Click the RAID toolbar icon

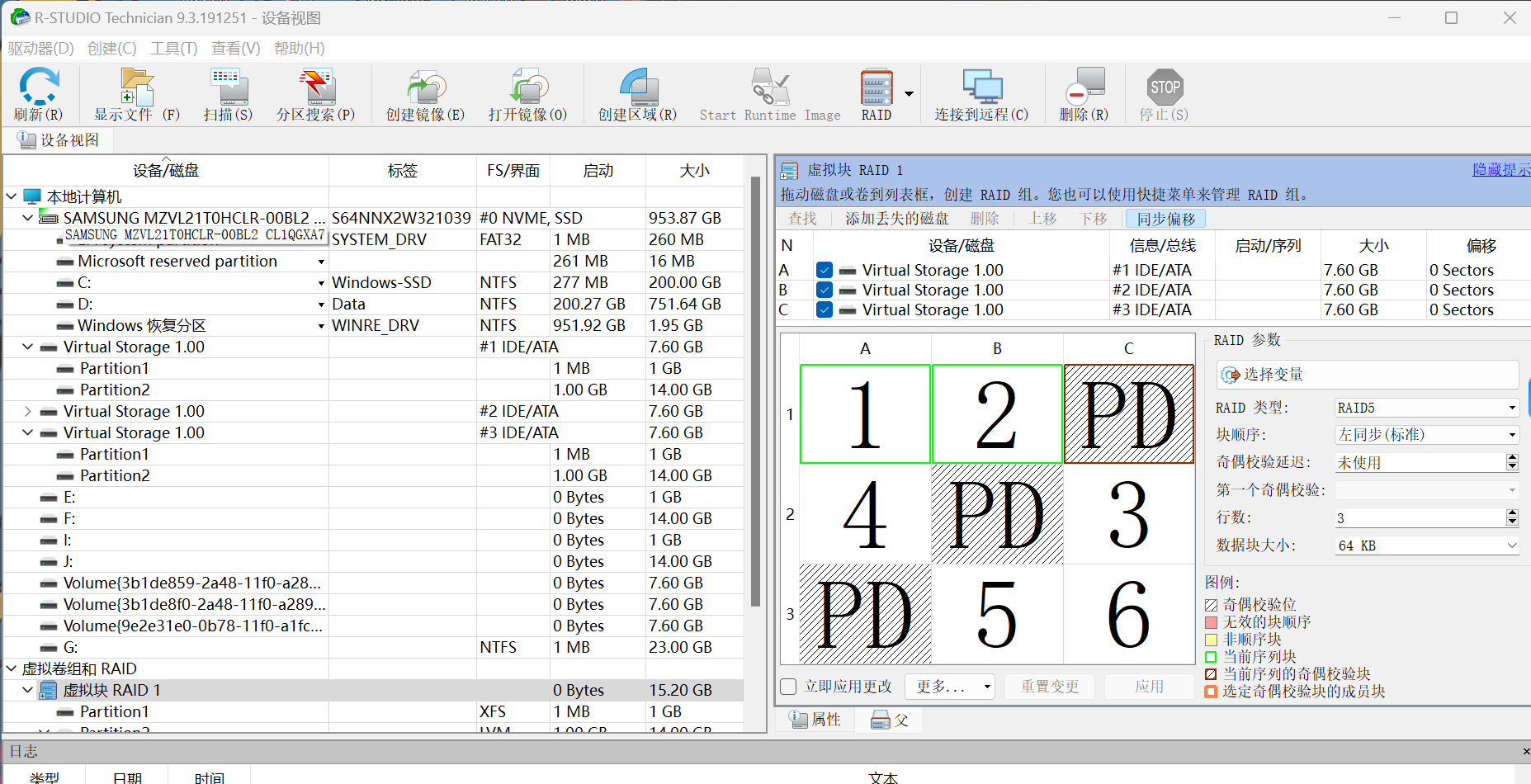877,87
